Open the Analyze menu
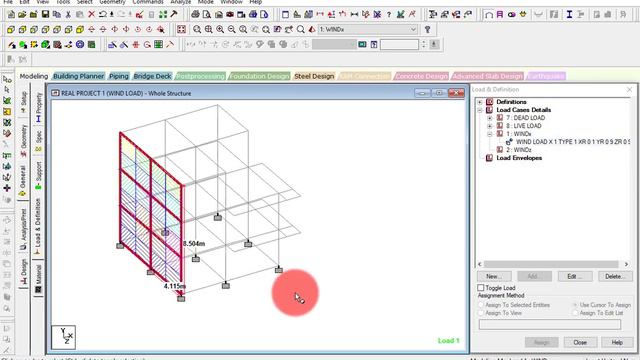This screenshot has width=640, height=360. [x=181, y=2]
